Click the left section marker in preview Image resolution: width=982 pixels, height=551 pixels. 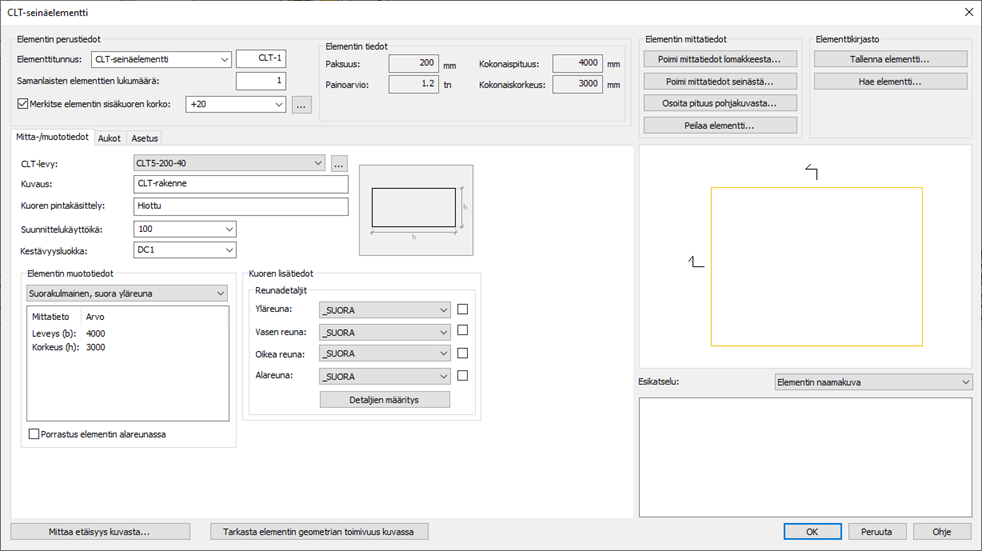tap(697, 262)
